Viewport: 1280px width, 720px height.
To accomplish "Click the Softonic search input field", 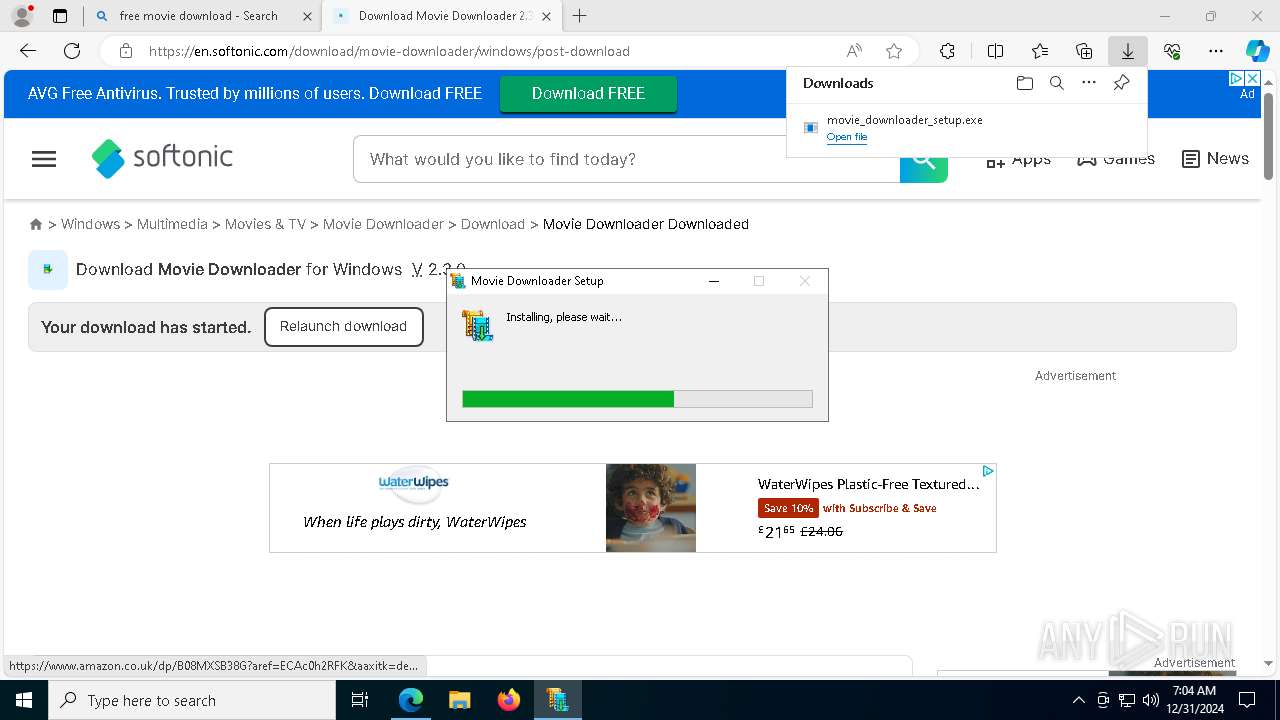I will tap(627, 159).
